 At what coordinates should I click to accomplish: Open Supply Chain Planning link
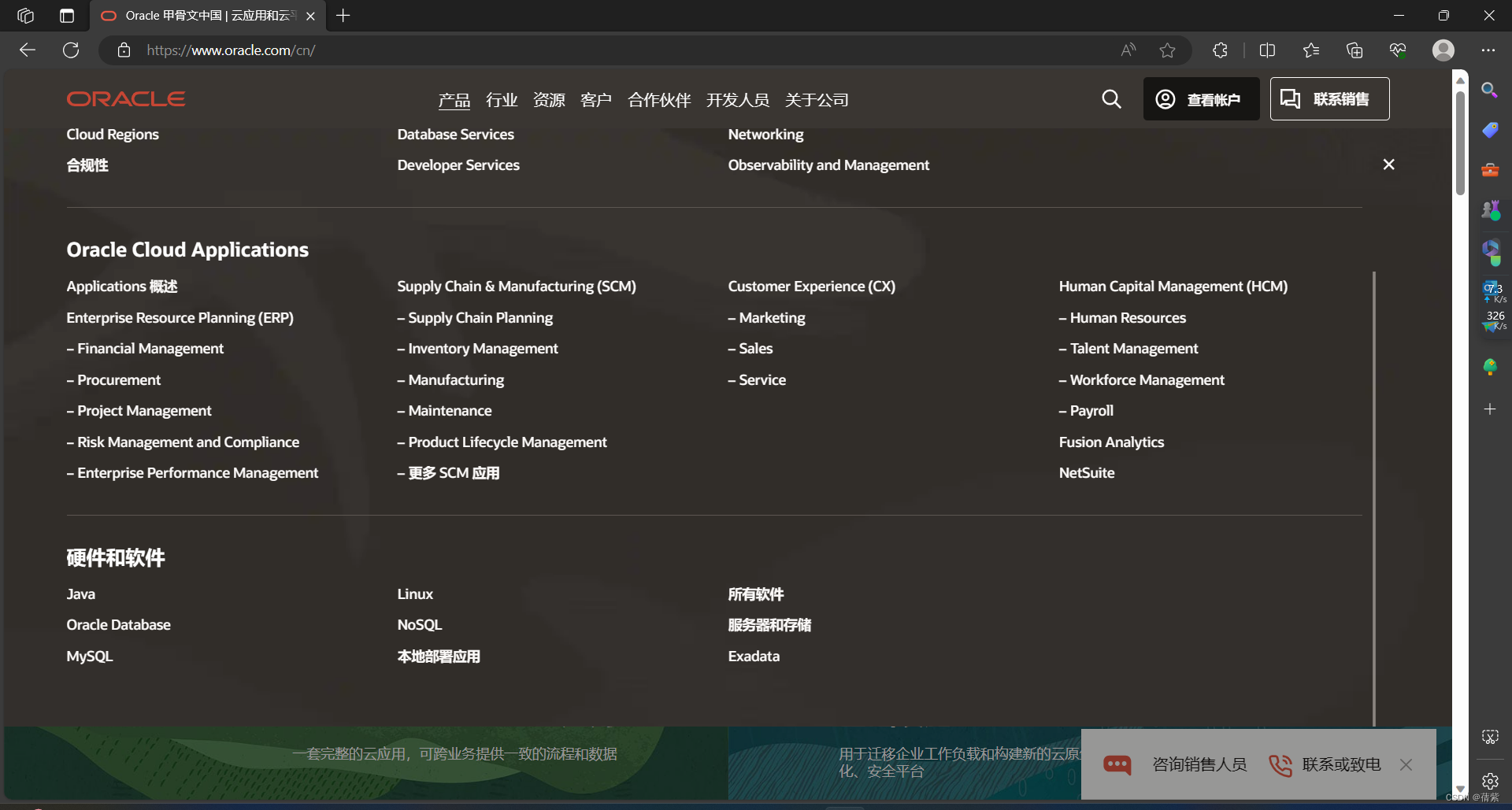coord(475,318)
